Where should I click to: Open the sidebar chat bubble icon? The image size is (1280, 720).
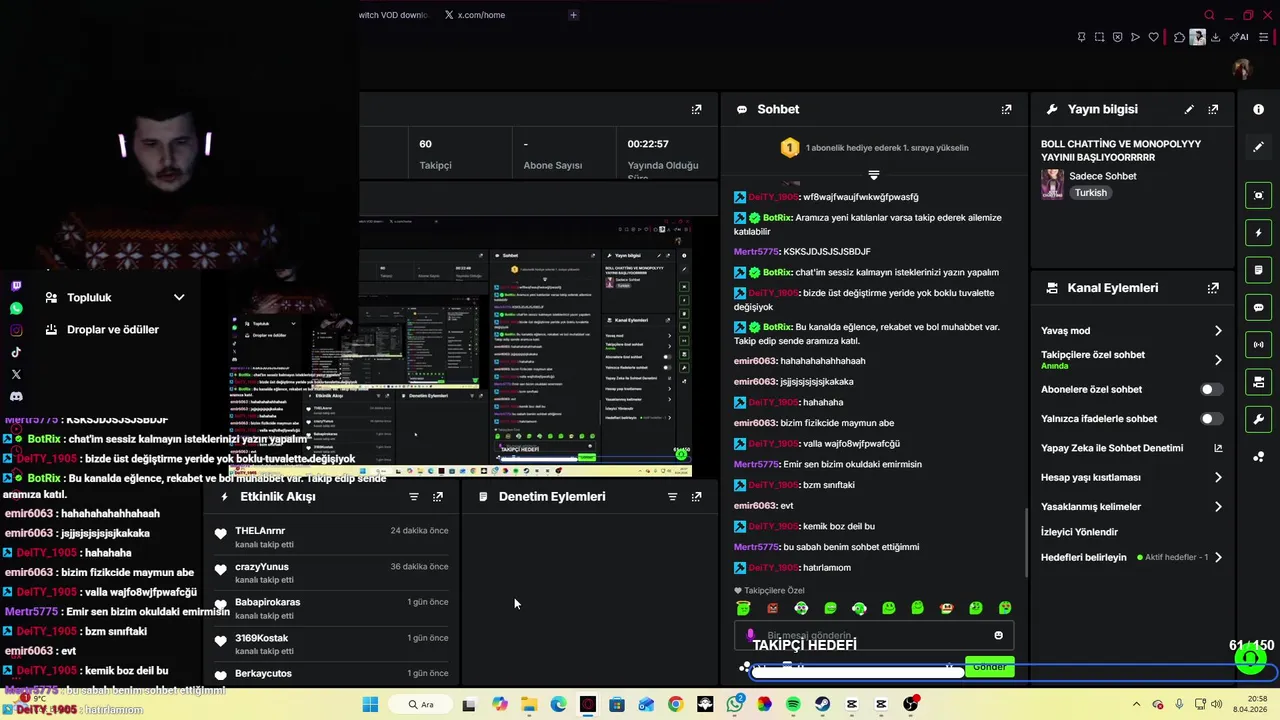click(x=1259, y=307)
